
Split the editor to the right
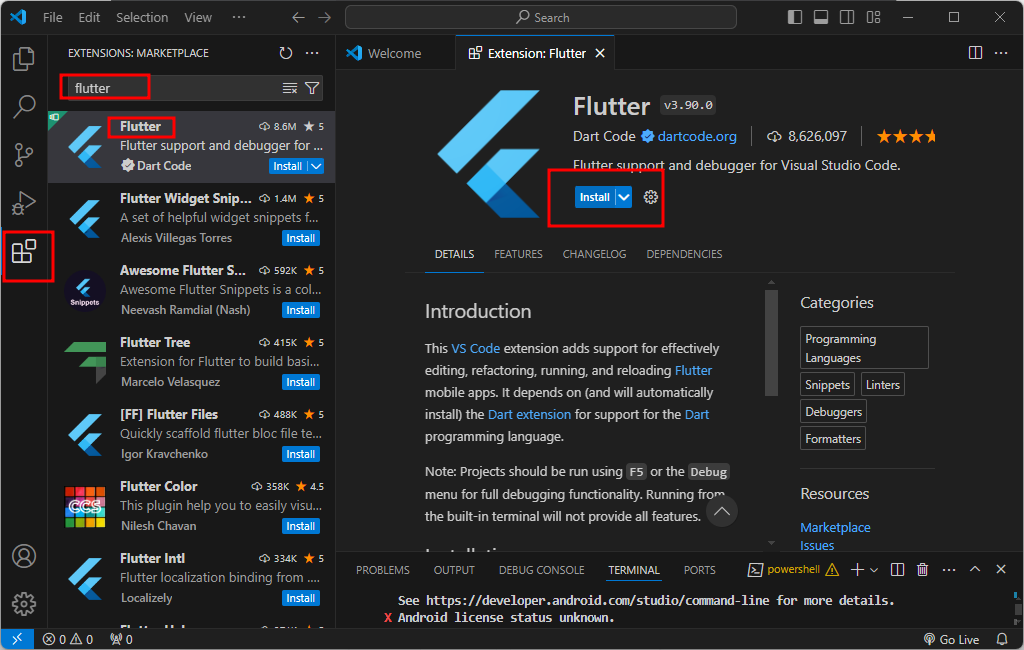point(975,53)
